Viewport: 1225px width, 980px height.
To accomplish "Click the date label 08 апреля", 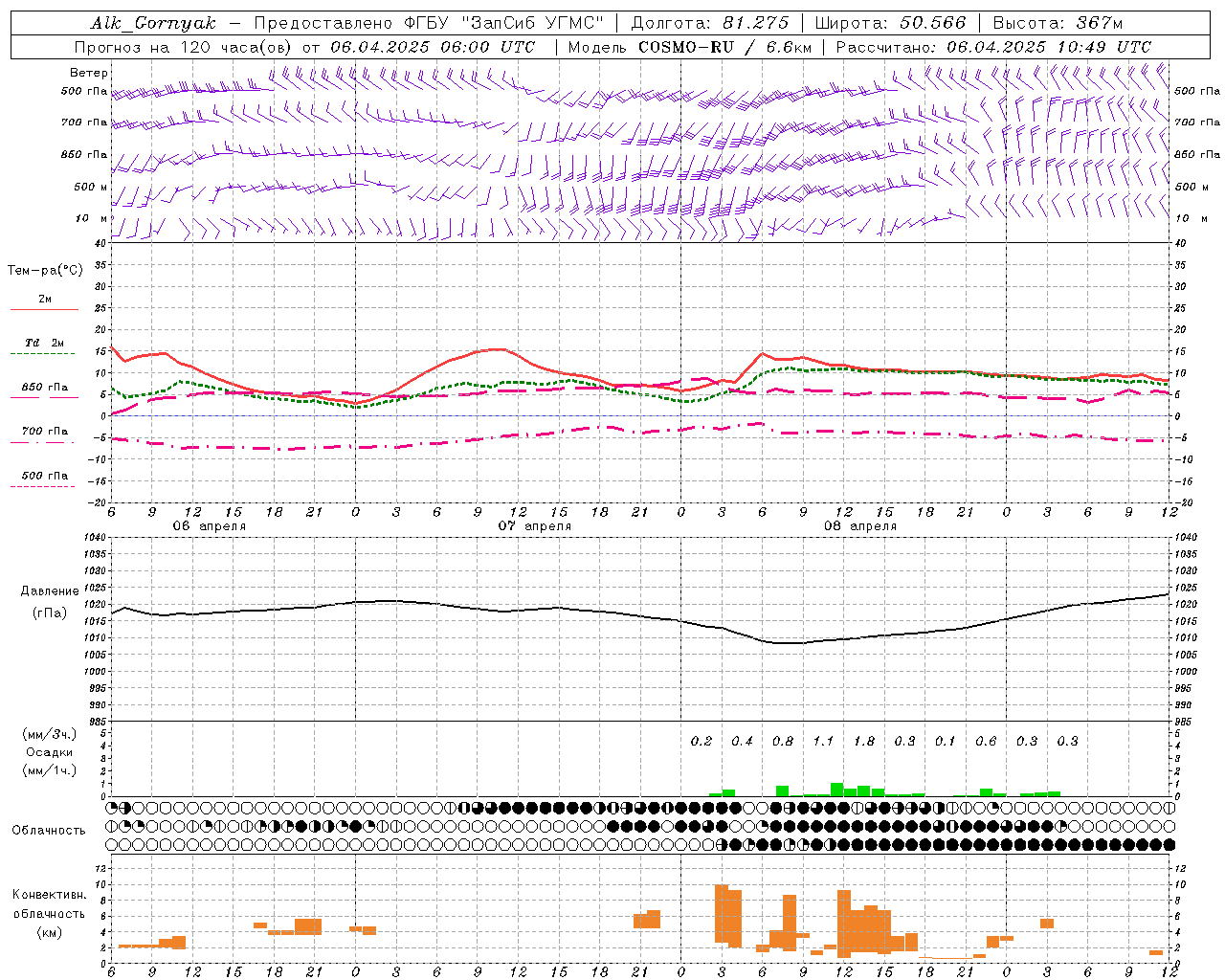I will pos(860,526).
